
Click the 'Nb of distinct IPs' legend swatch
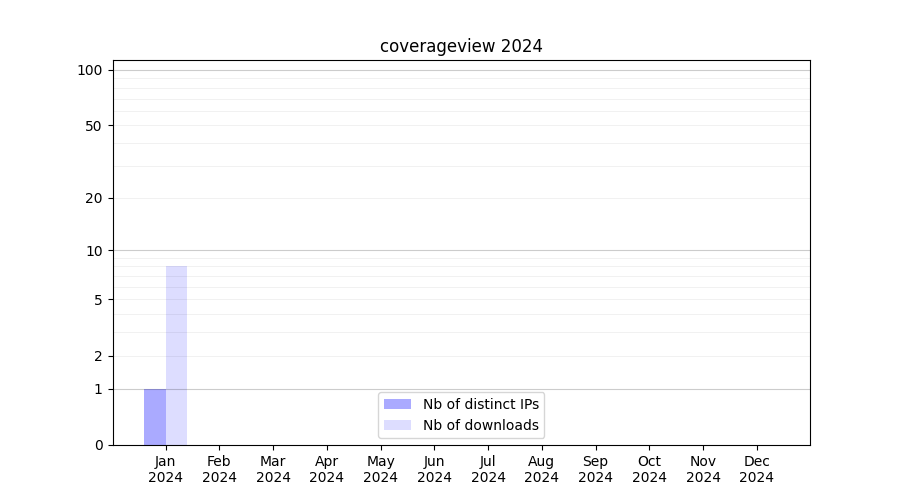click(397, 404)
